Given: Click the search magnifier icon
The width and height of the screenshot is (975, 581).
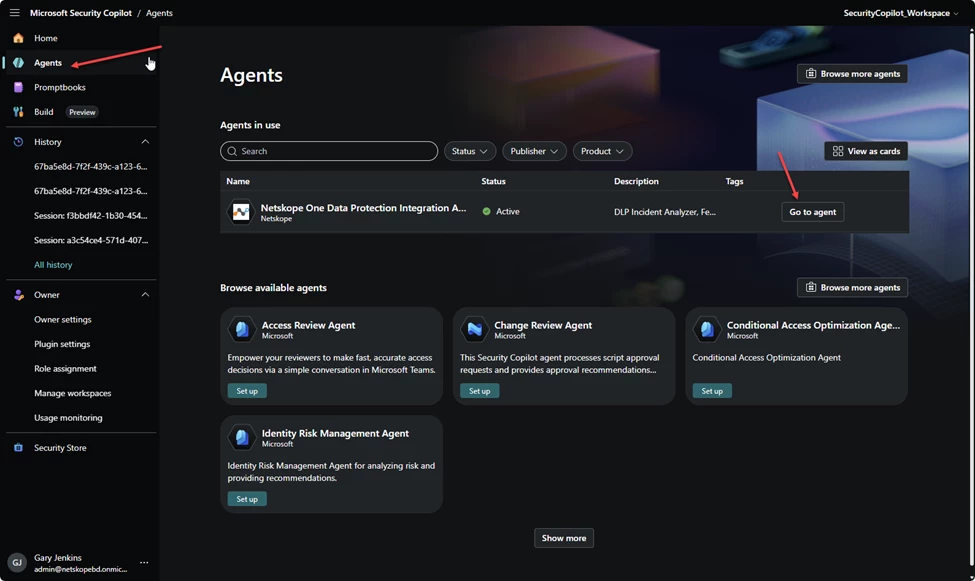Looking at the screenshot, I should [x=232, y=151].
